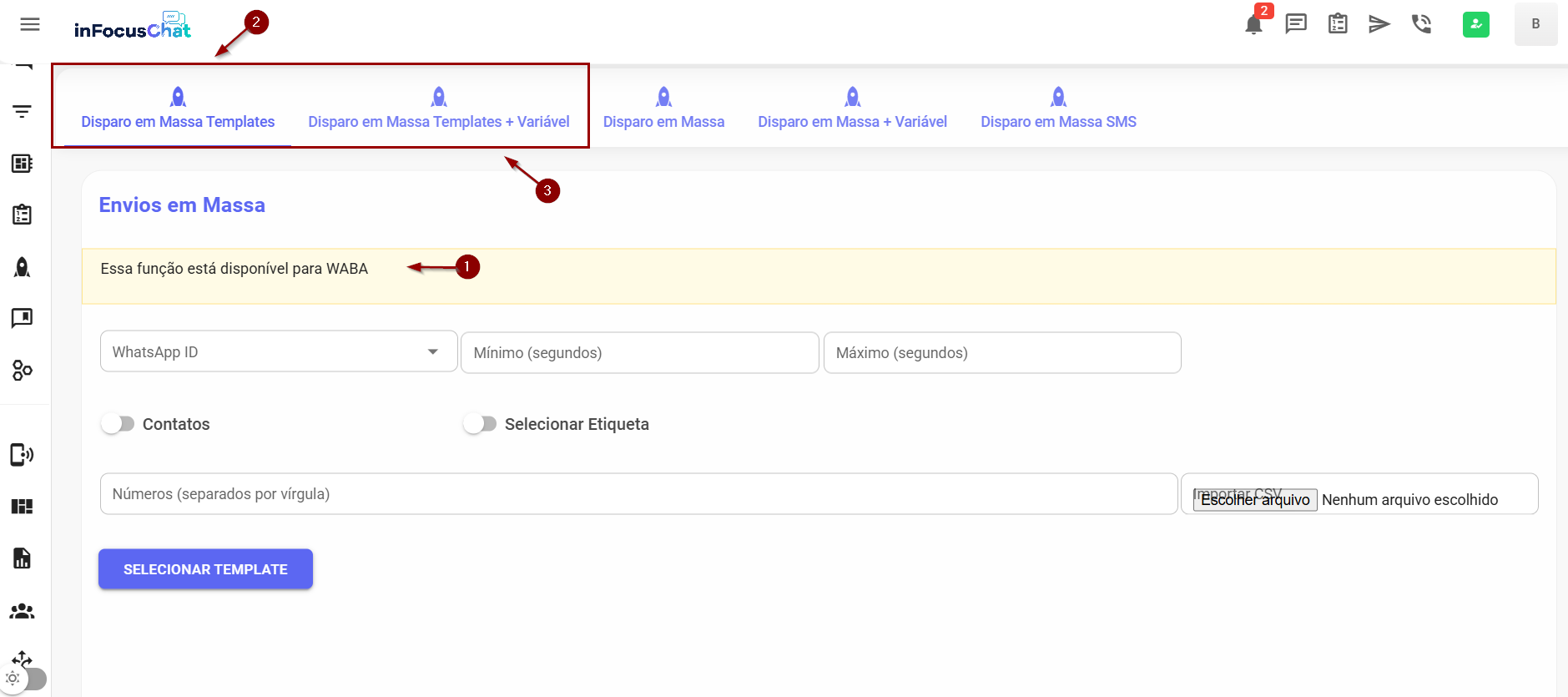Click the green contact status icon

tap(1475, 24)
